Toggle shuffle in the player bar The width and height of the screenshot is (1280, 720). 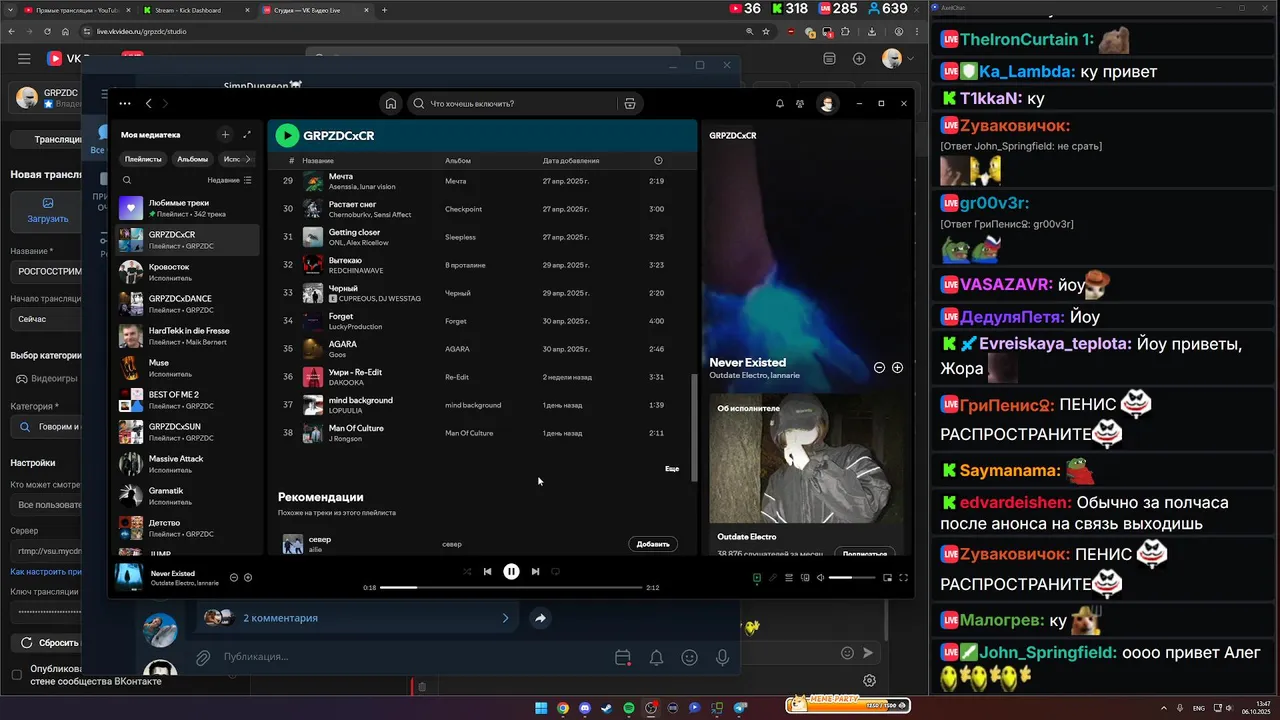[x=467, y=571]
